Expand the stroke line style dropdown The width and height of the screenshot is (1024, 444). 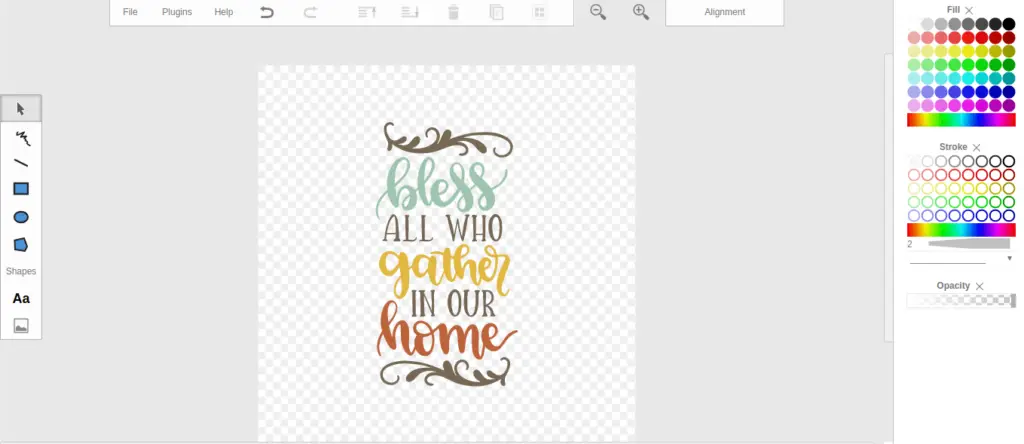click(1009, 259)
